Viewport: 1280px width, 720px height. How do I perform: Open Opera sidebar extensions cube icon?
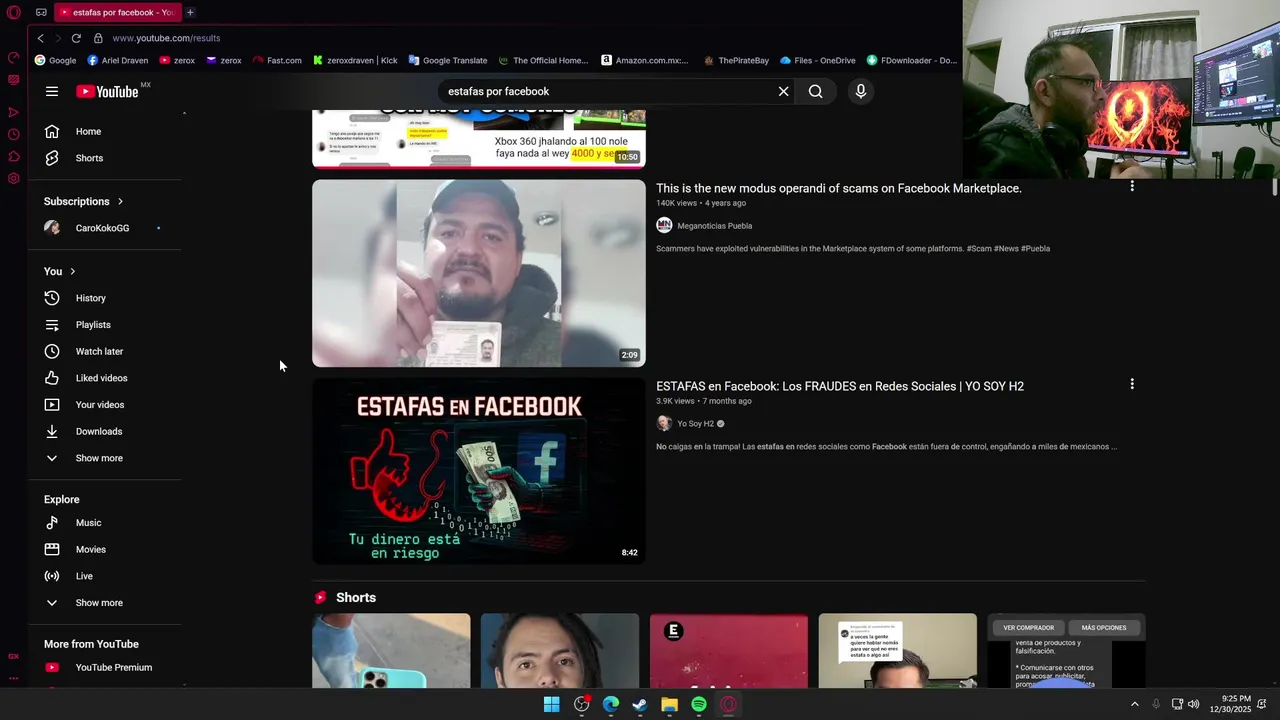click(14, 156)
